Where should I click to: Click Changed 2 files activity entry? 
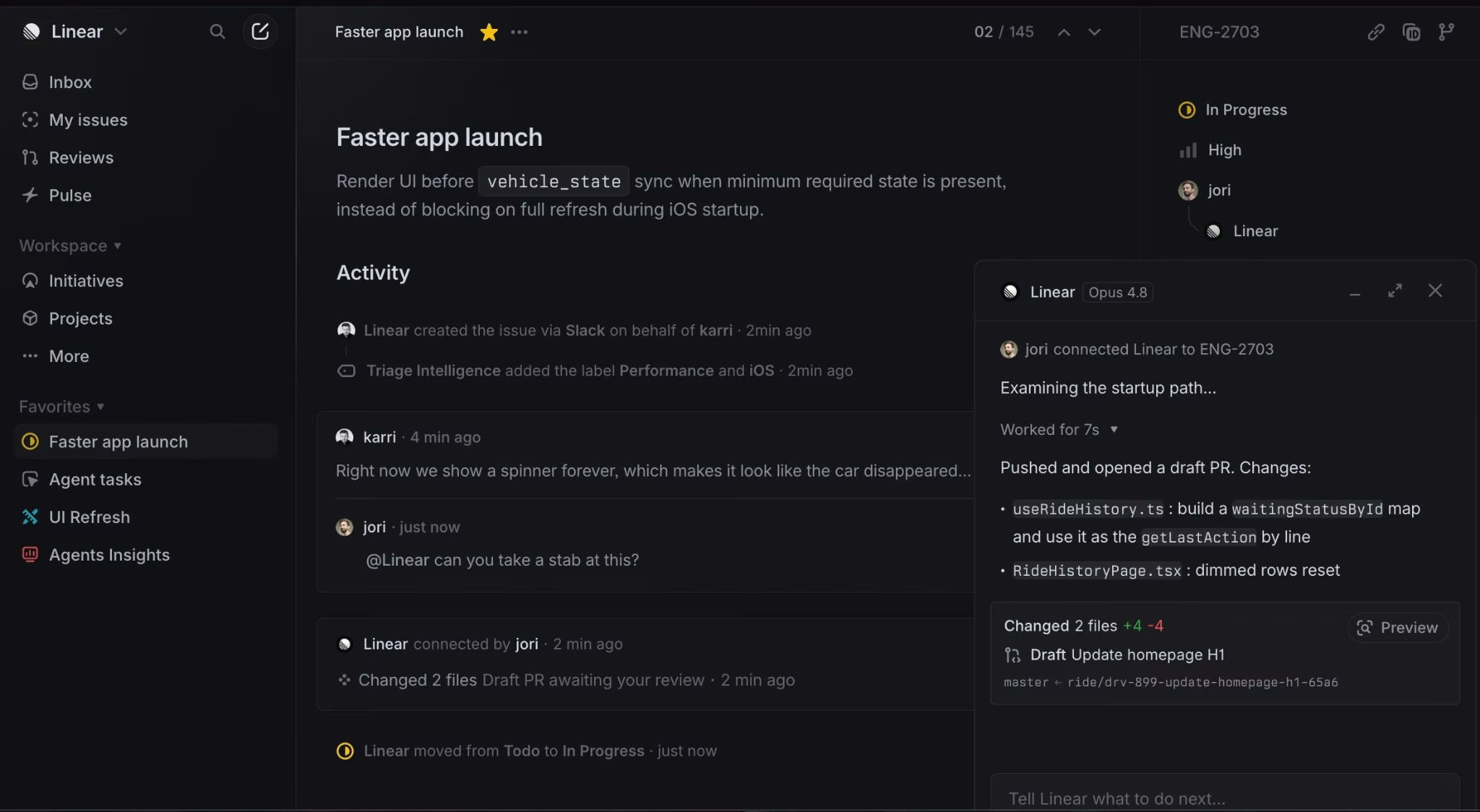[418, 681]
